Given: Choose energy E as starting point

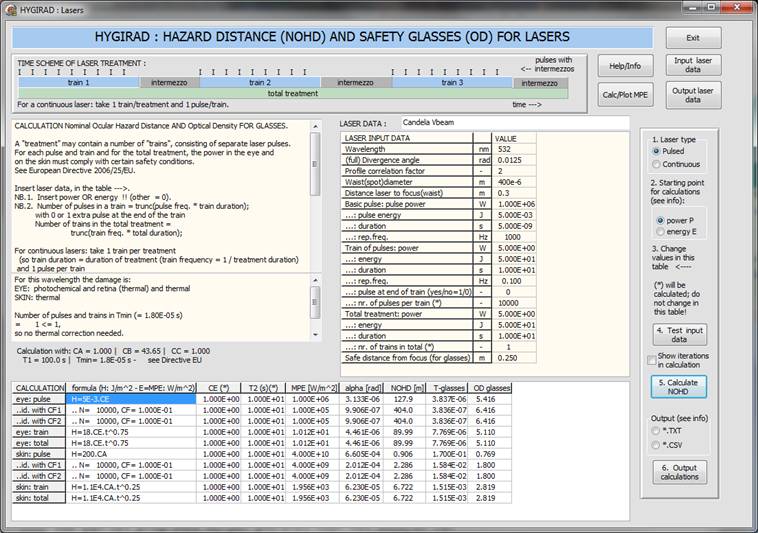Looking at the screenshot, I should (x=660, y=232).
